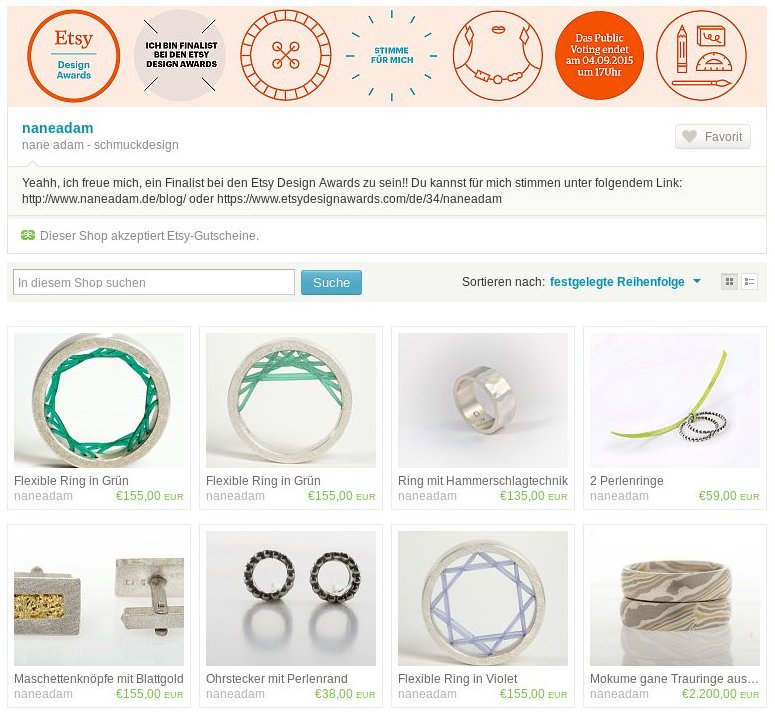Switch to grid view icon
The image size is (775, 717).
[729, 282]
